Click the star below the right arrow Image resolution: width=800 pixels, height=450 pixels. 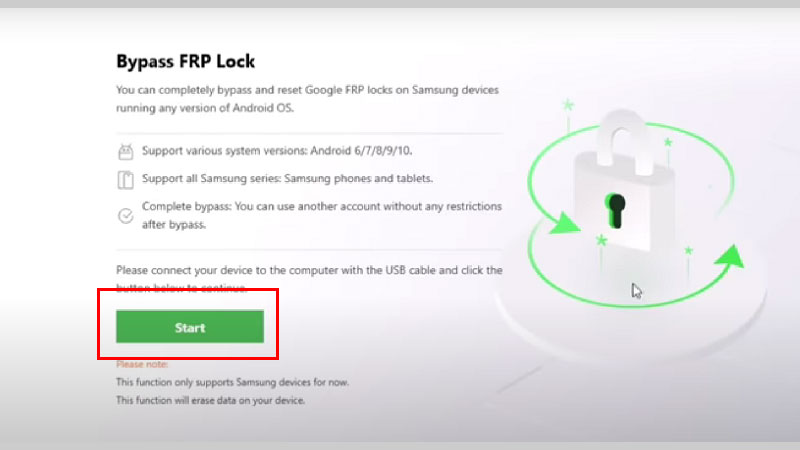(x=689, y=251)
